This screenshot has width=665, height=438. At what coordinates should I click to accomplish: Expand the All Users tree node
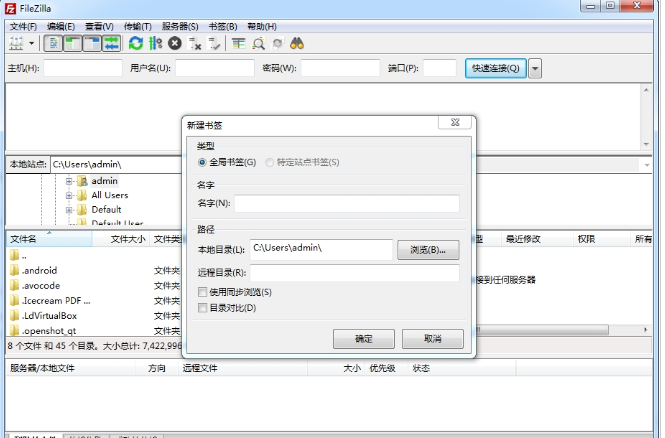click(69, 195)
